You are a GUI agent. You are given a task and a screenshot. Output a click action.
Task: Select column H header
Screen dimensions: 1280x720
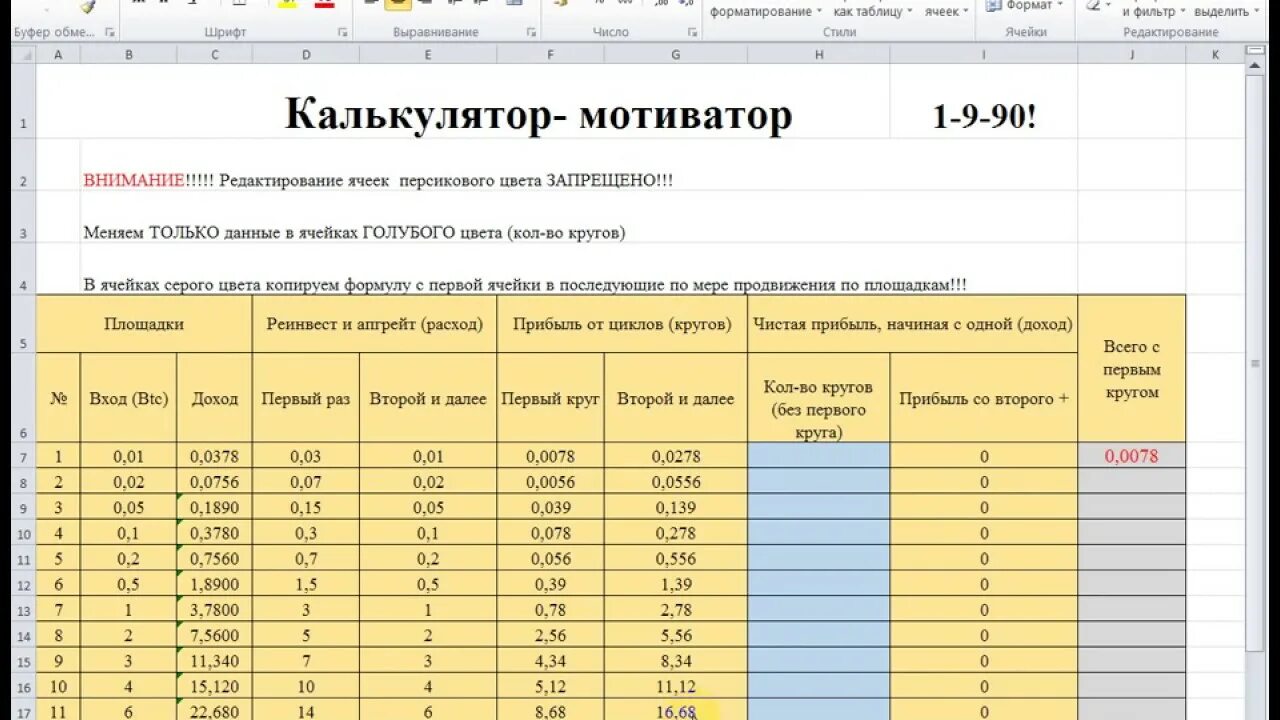819,55
